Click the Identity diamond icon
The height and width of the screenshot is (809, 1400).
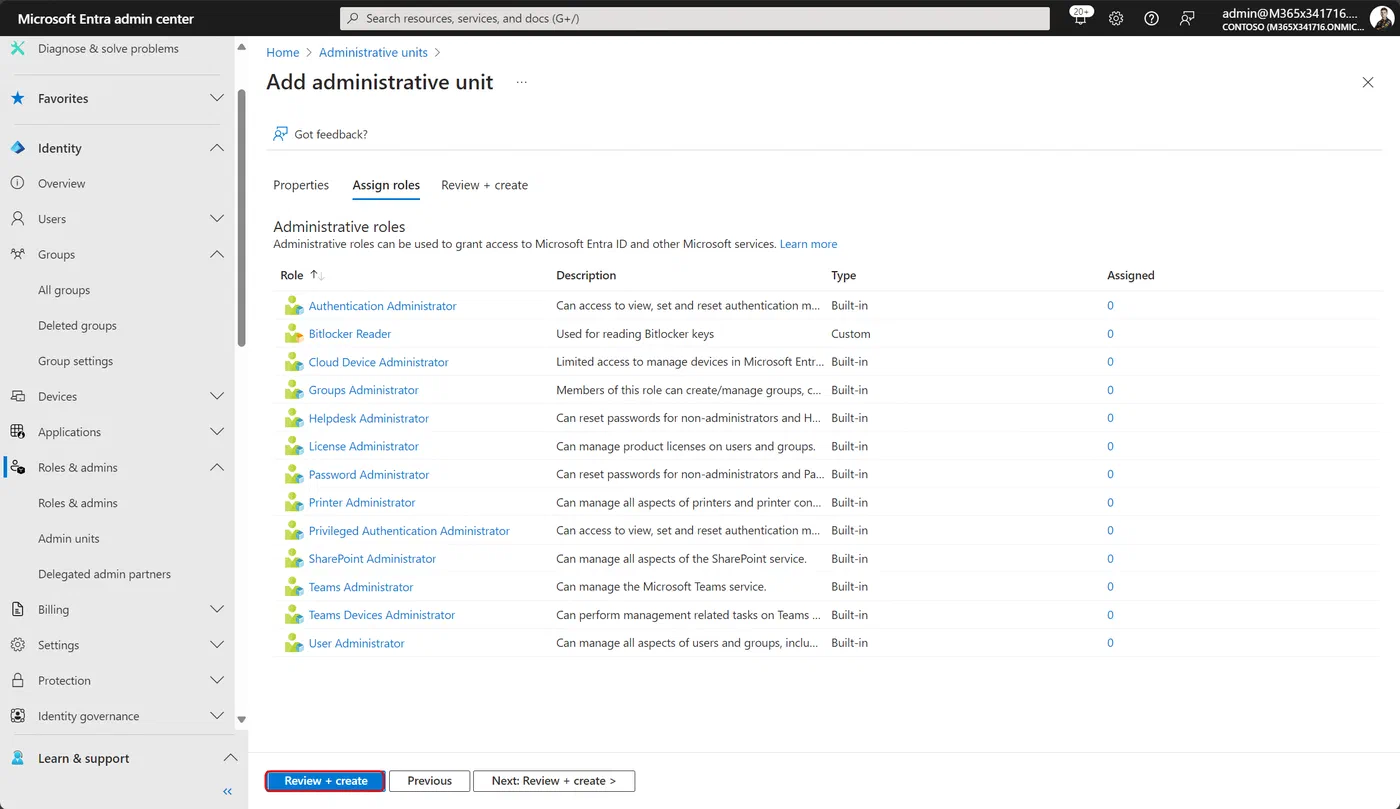pos(18,148)
